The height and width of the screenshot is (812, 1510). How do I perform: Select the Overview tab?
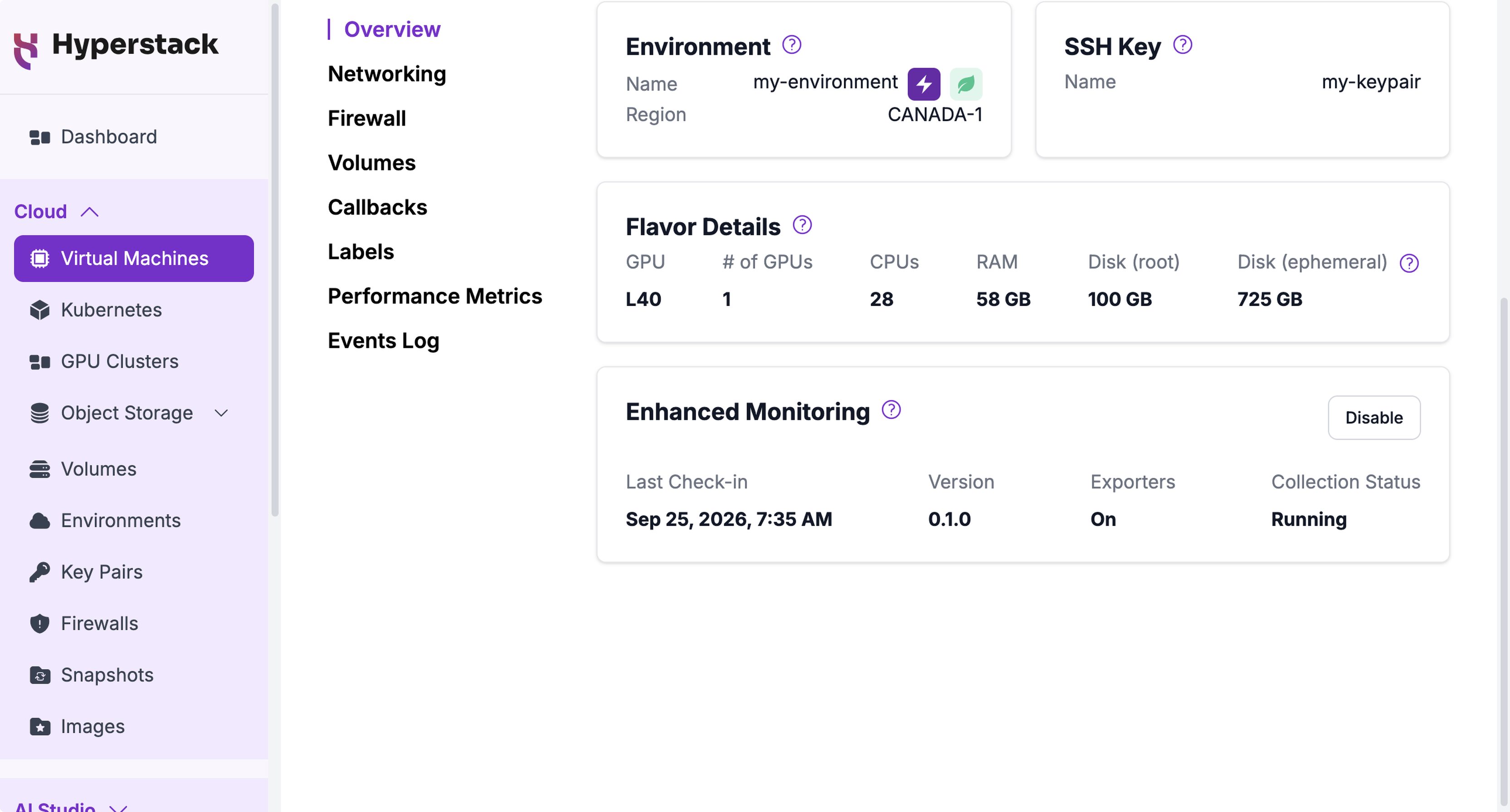click(x=392, y=29)
